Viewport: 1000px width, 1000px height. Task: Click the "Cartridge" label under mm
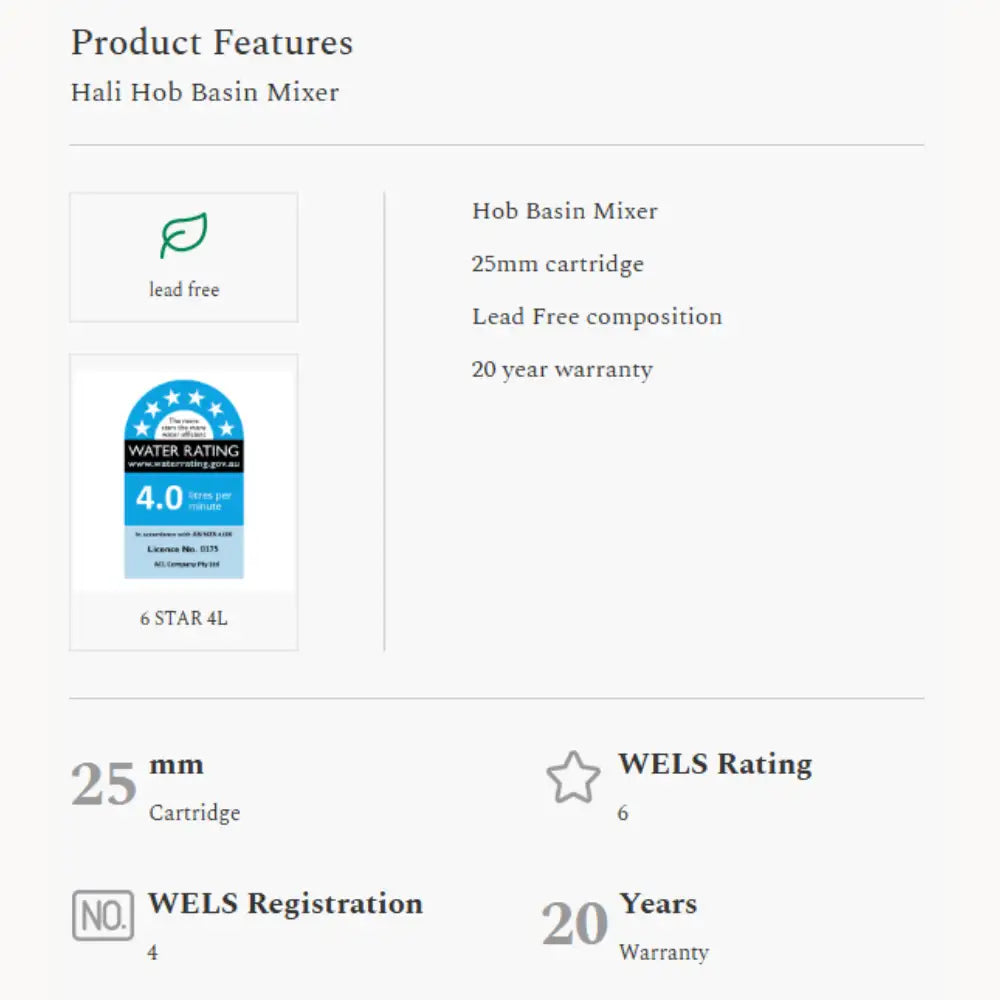195,813
